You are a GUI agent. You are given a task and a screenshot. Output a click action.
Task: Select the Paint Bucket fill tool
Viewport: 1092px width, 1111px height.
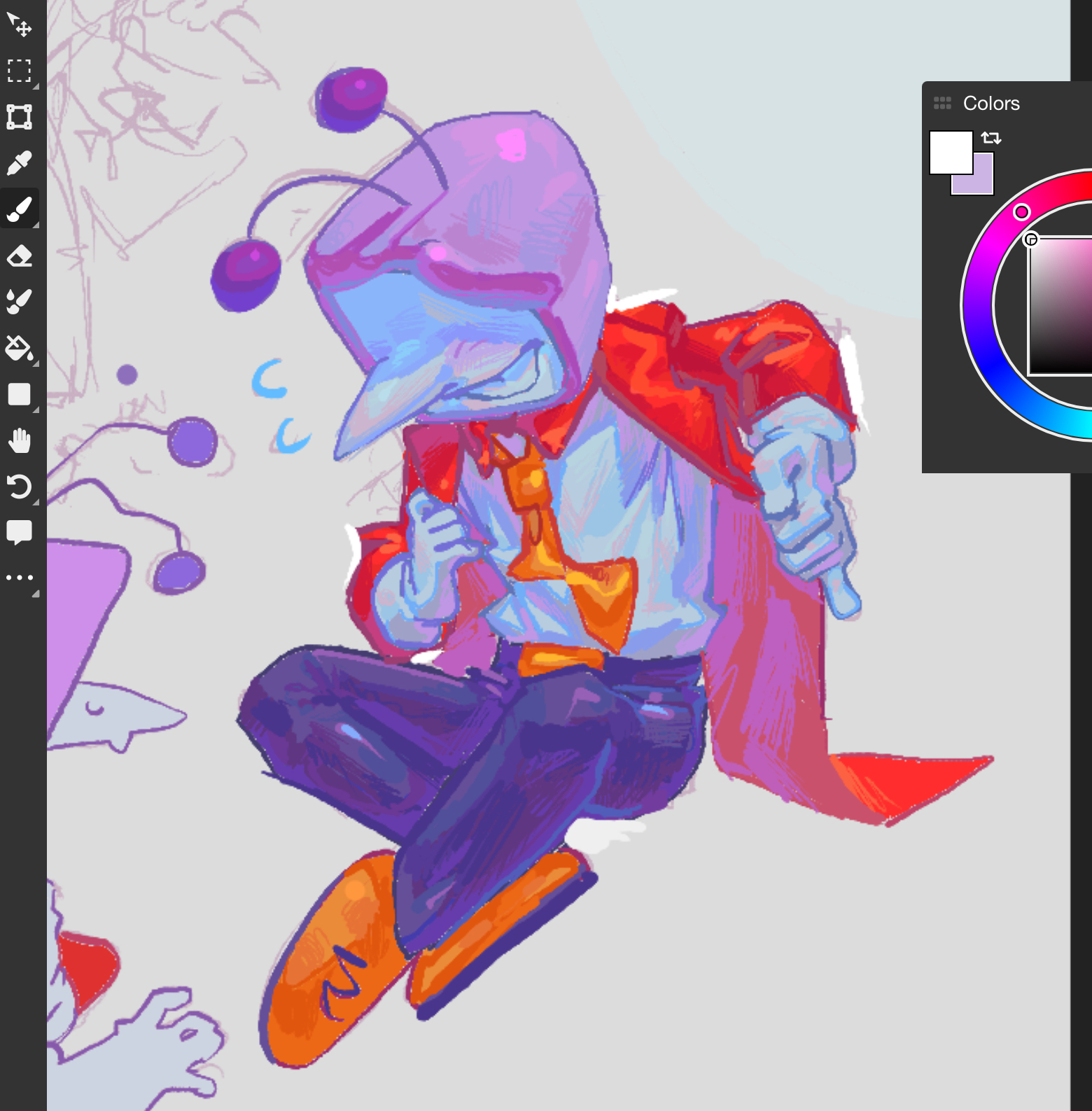(x=19, y=348)
